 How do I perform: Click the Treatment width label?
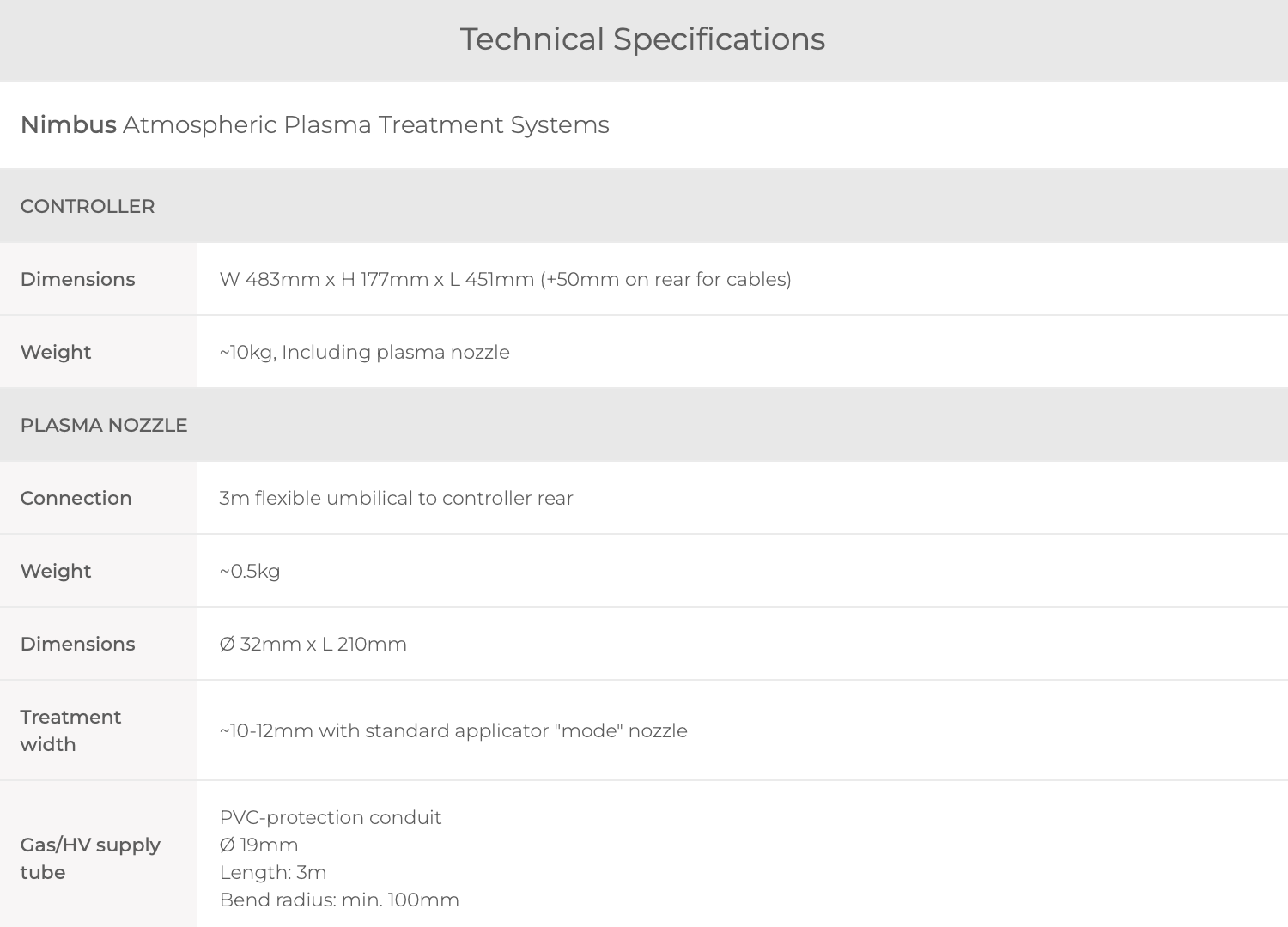[71, 730]
